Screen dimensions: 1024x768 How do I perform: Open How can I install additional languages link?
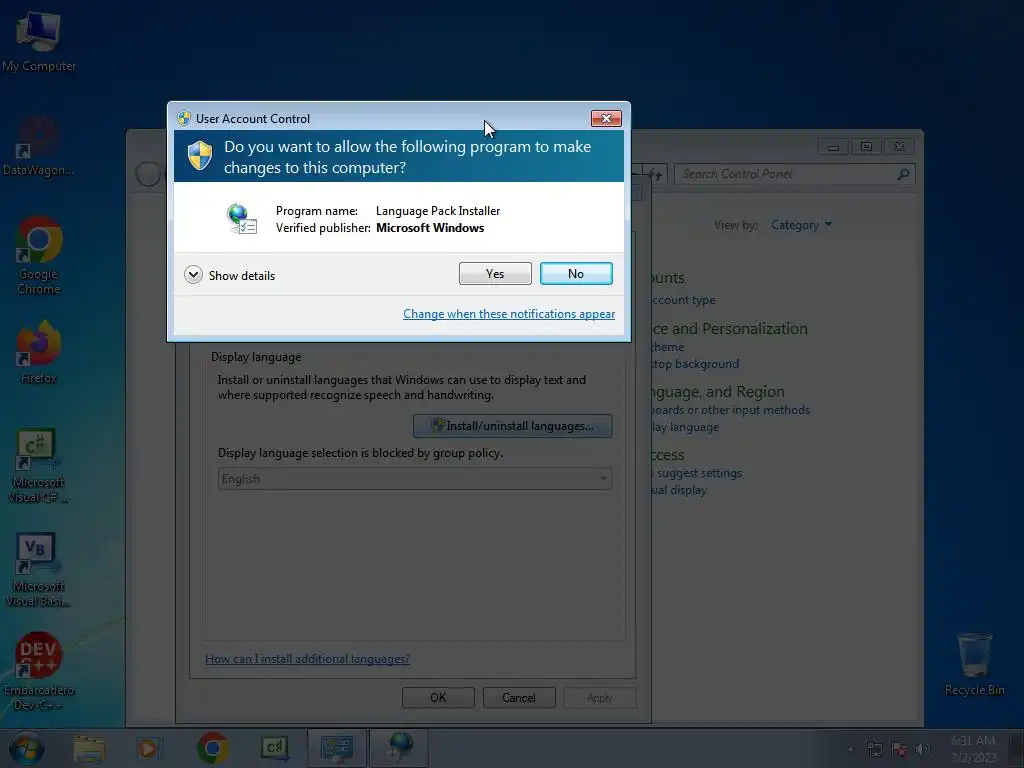[308, 659]
